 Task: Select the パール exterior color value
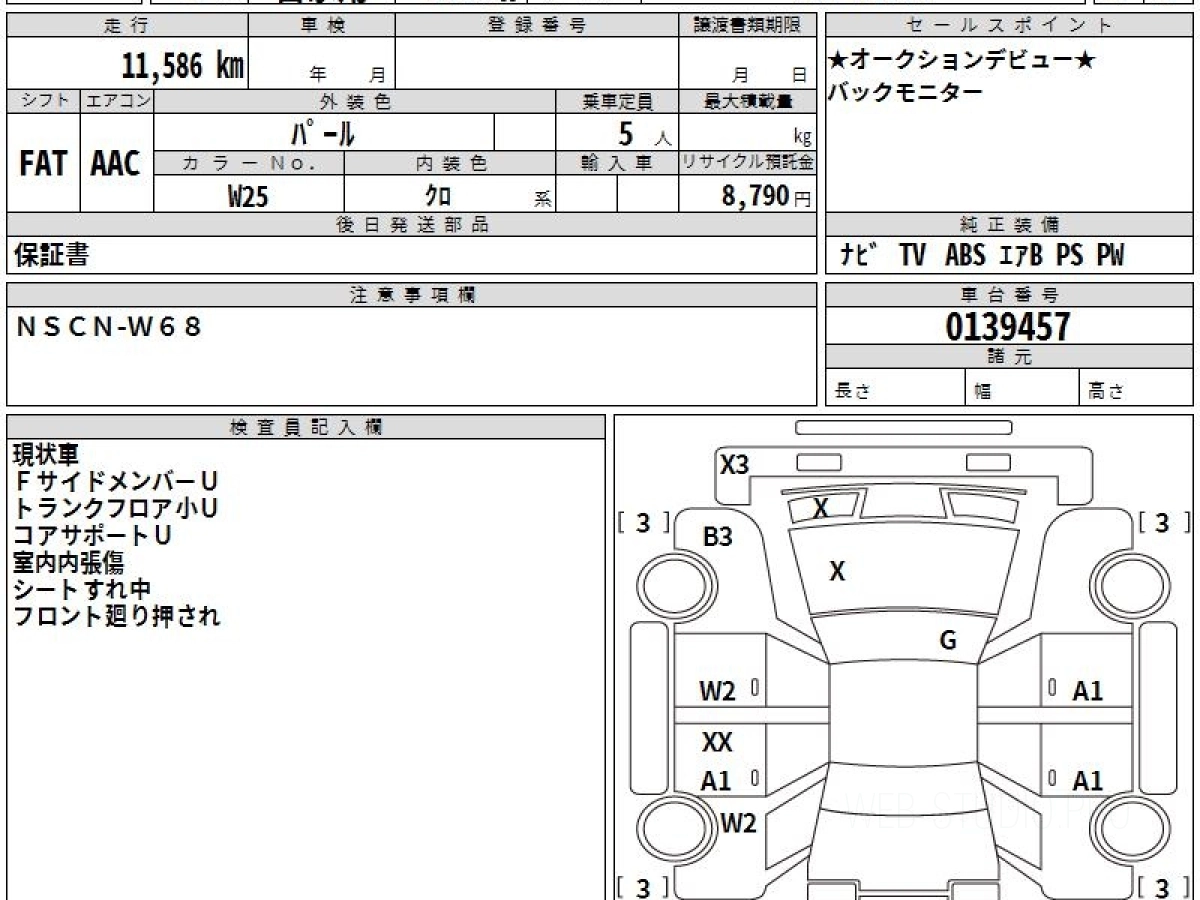click(323, 132)
